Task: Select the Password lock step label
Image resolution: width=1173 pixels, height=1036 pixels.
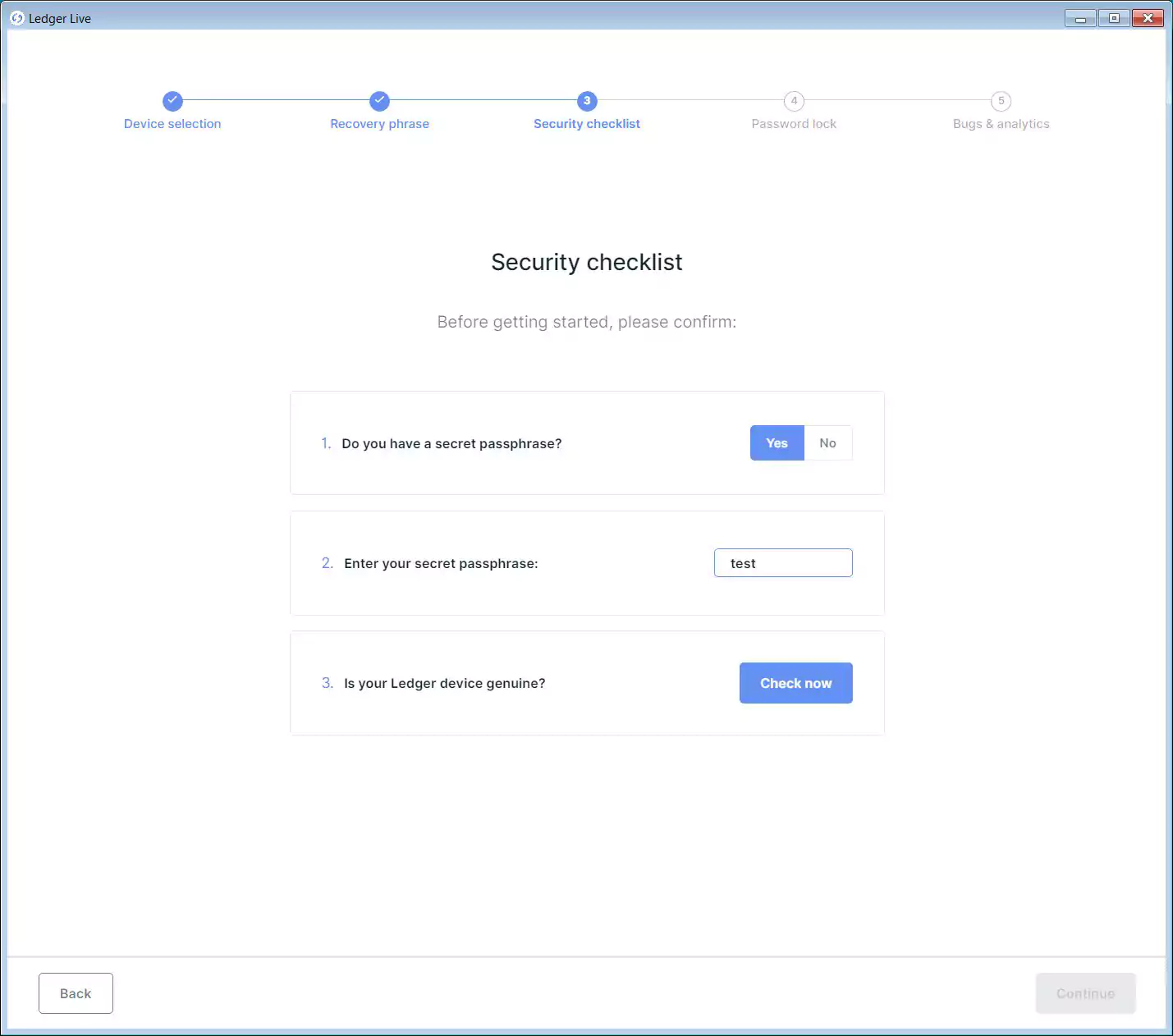Action: click(794, 124)
